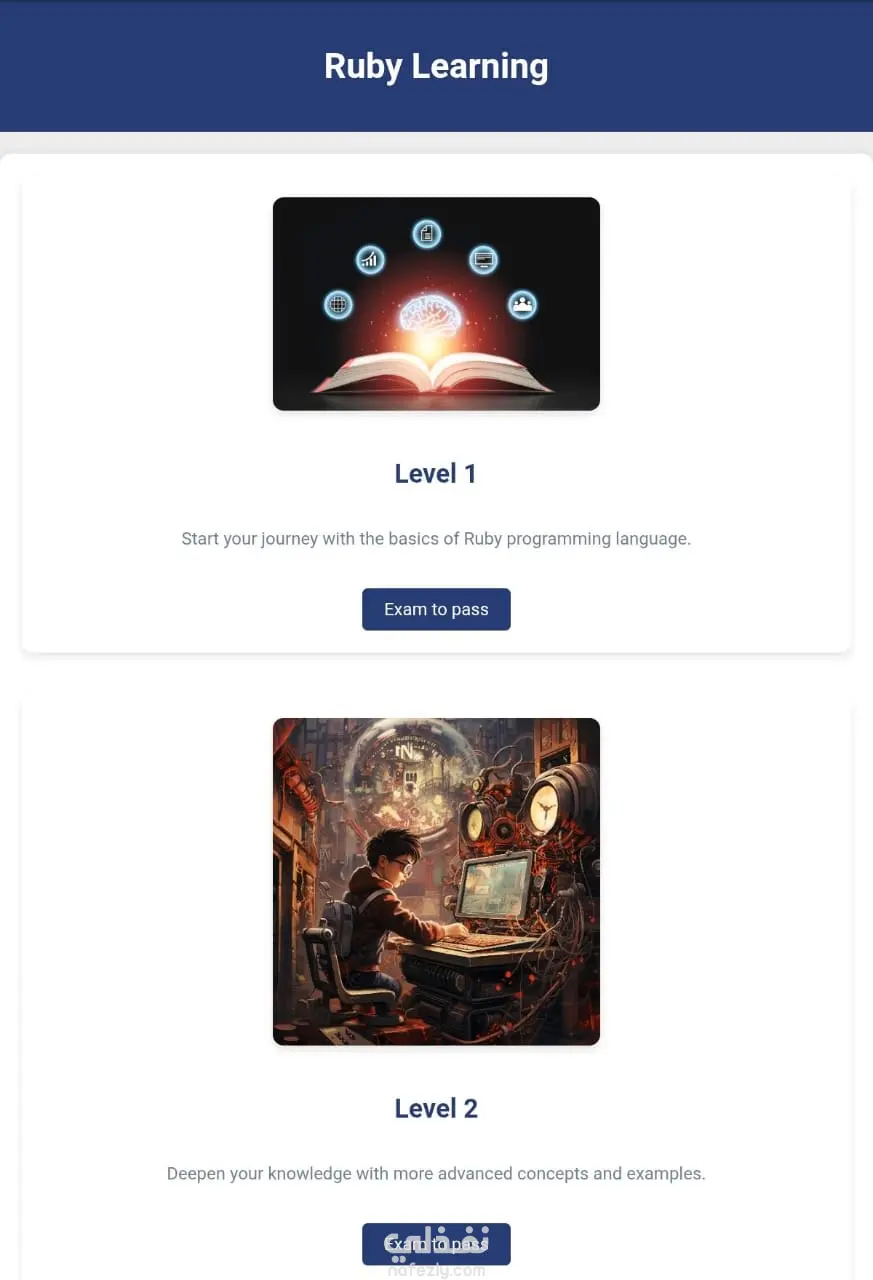Select the "Level 2" heading
The height and width of the screenshot is (1280, 873).
coord(436,1108)
